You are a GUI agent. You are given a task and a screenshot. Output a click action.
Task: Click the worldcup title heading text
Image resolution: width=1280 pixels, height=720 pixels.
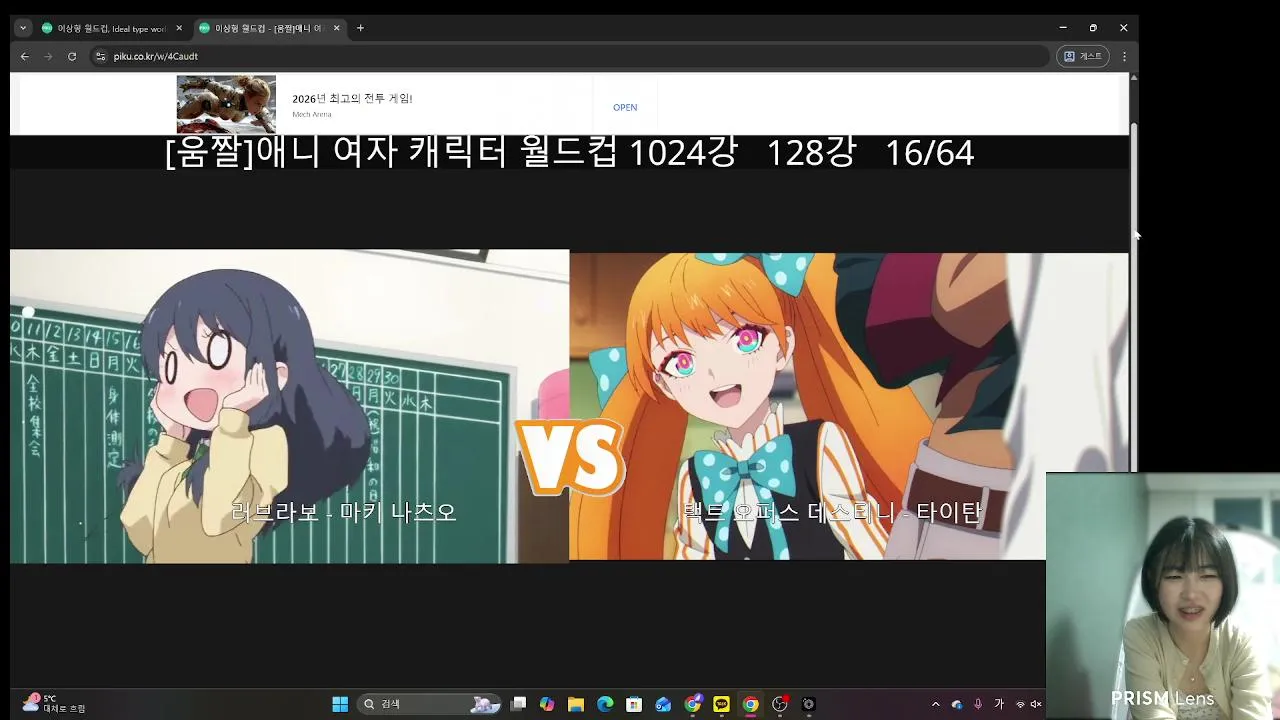(x=569, y=152)
